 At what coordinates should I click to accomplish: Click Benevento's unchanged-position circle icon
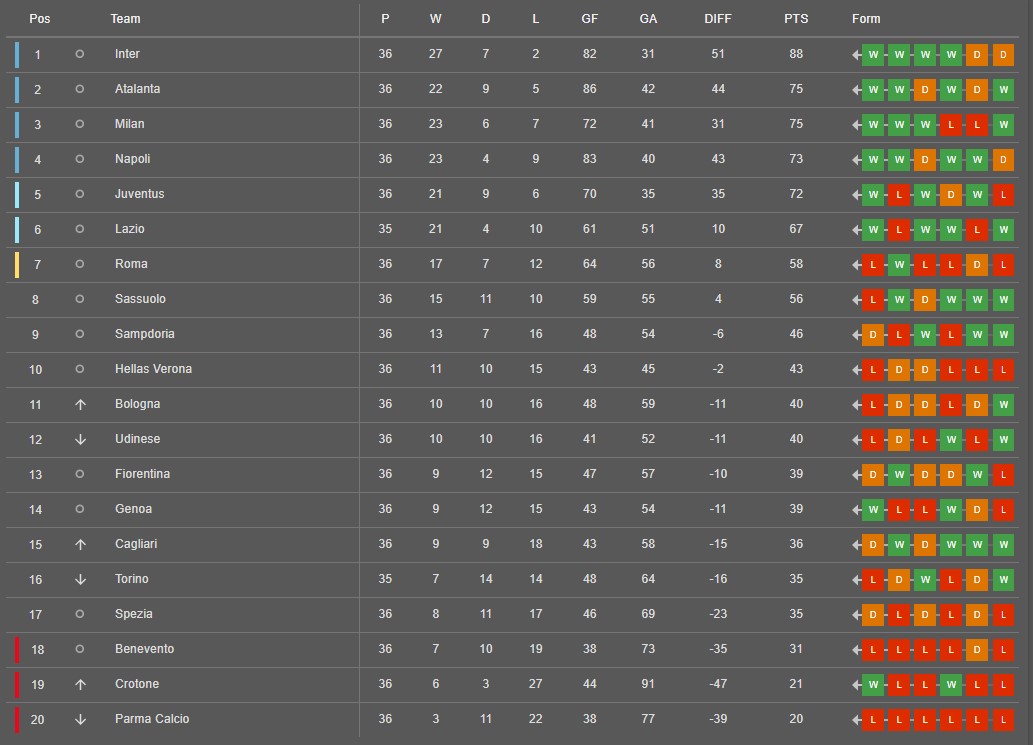[80, 649]
